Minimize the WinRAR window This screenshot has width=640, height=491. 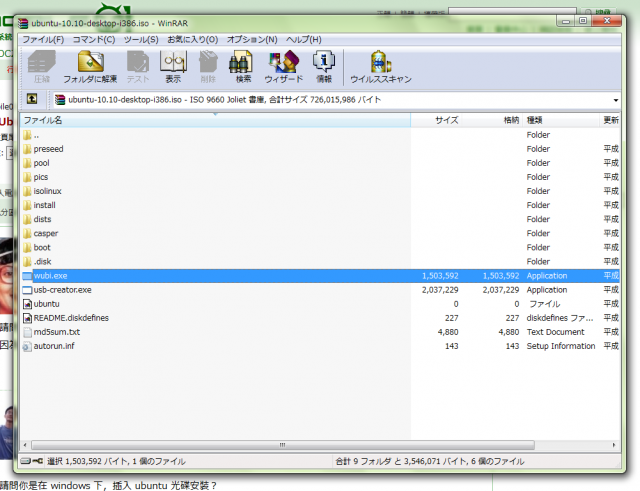[x=565, y=21]
